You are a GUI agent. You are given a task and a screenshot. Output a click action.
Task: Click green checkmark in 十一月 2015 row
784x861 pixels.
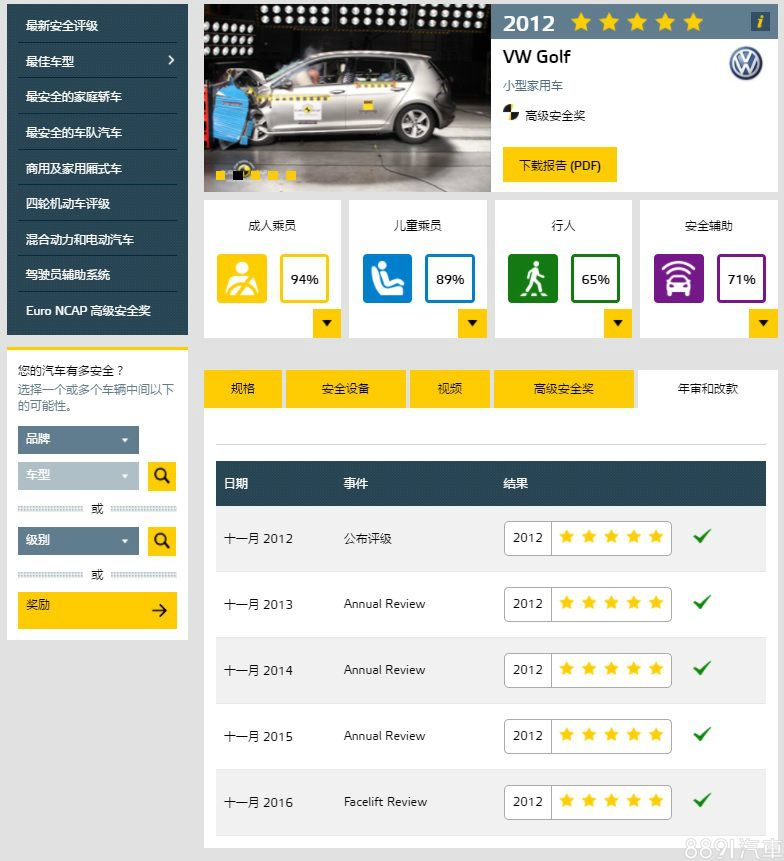click(x=702, y=734)
